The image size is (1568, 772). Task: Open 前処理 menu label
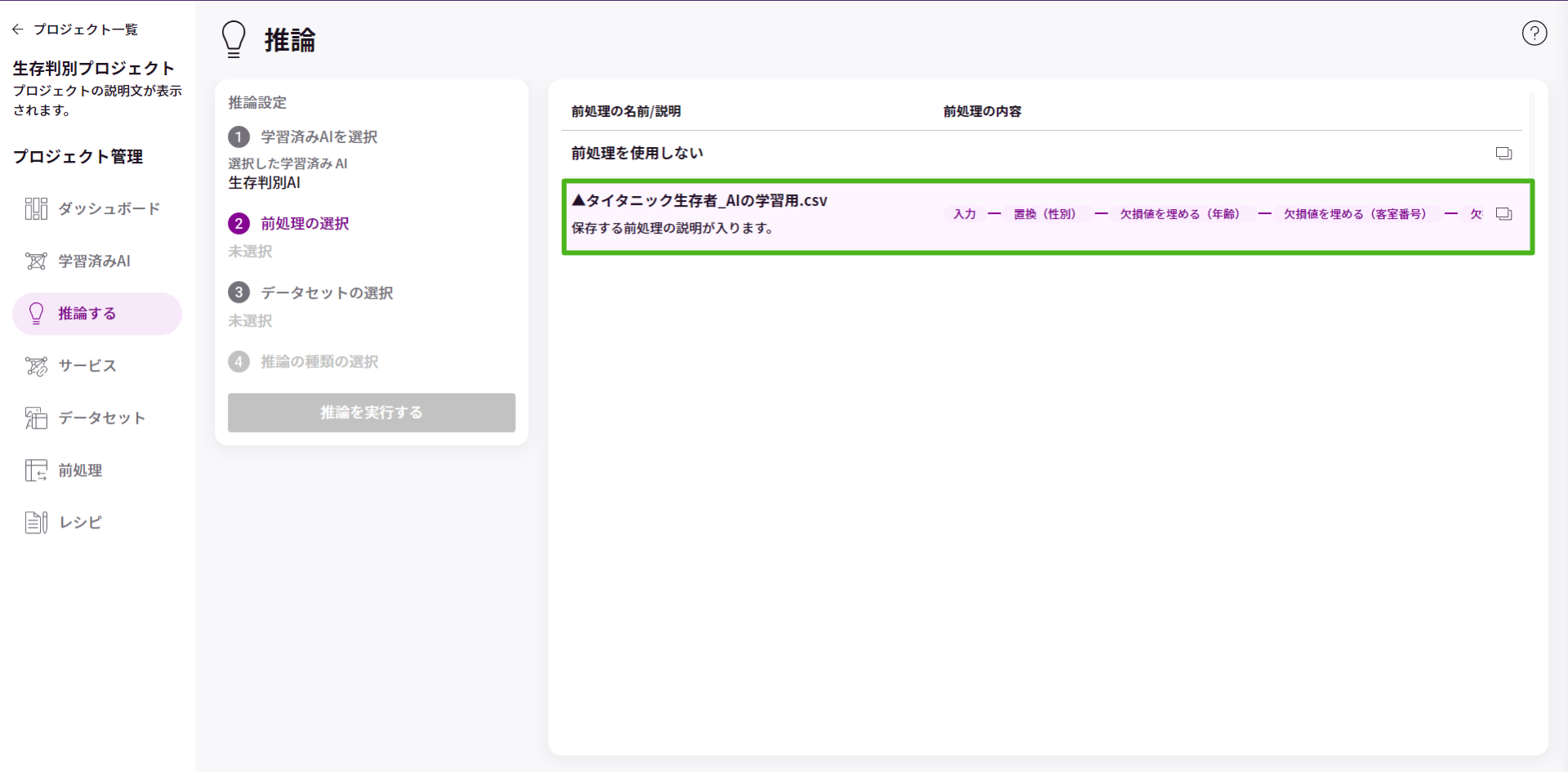pos(80,471)
